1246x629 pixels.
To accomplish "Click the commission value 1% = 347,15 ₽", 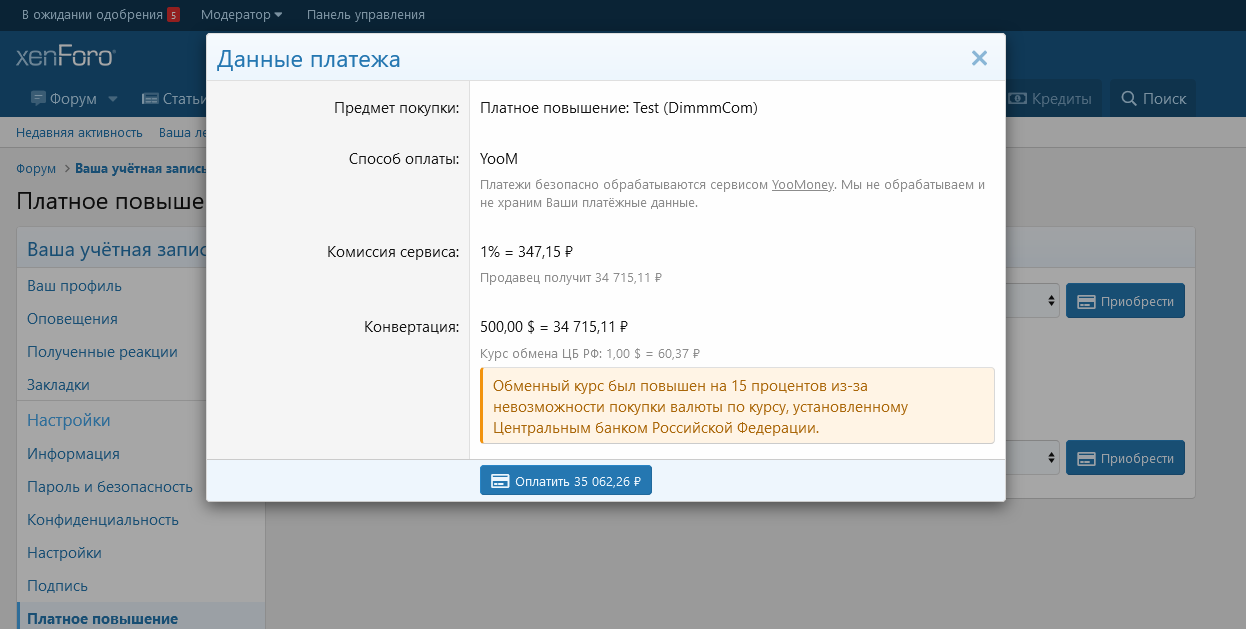I will 526,252.
